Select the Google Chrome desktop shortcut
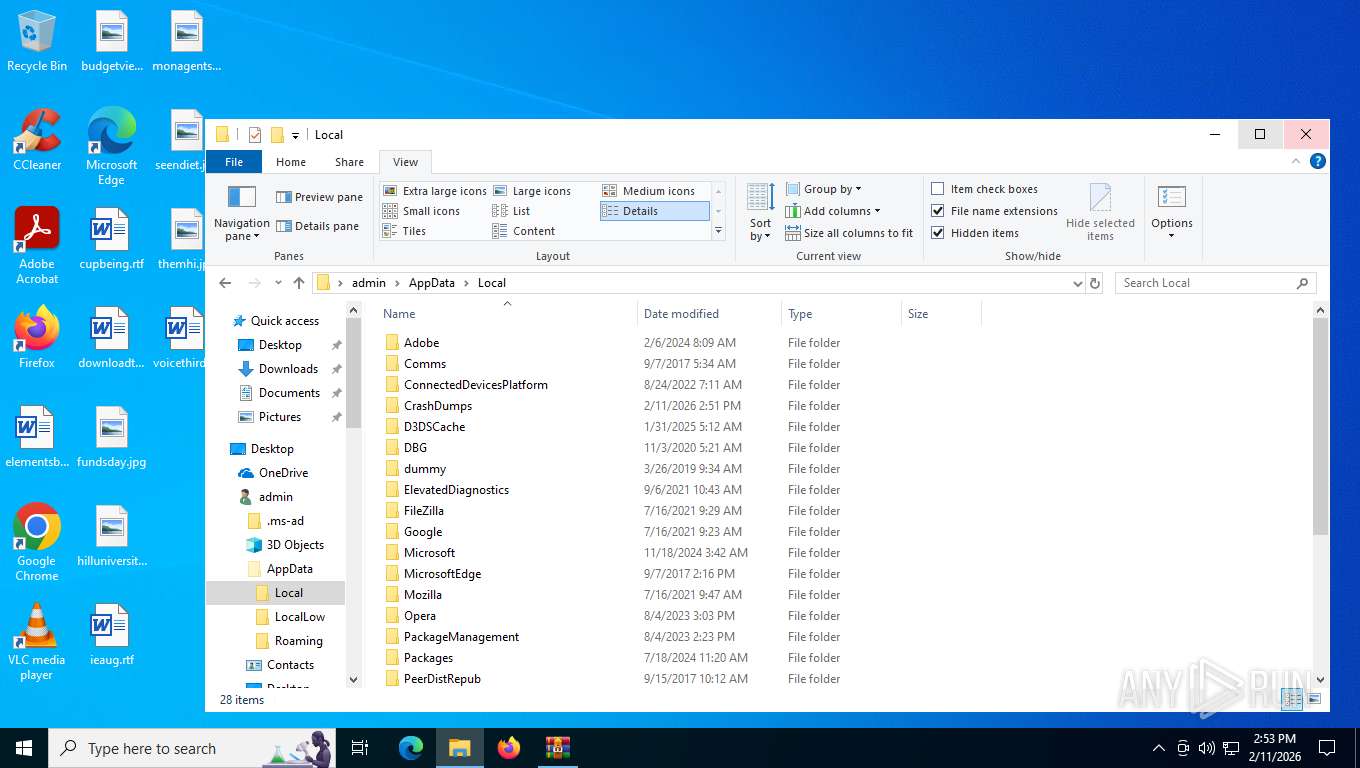Viewport: 1360px width, 768px height. 37,543
